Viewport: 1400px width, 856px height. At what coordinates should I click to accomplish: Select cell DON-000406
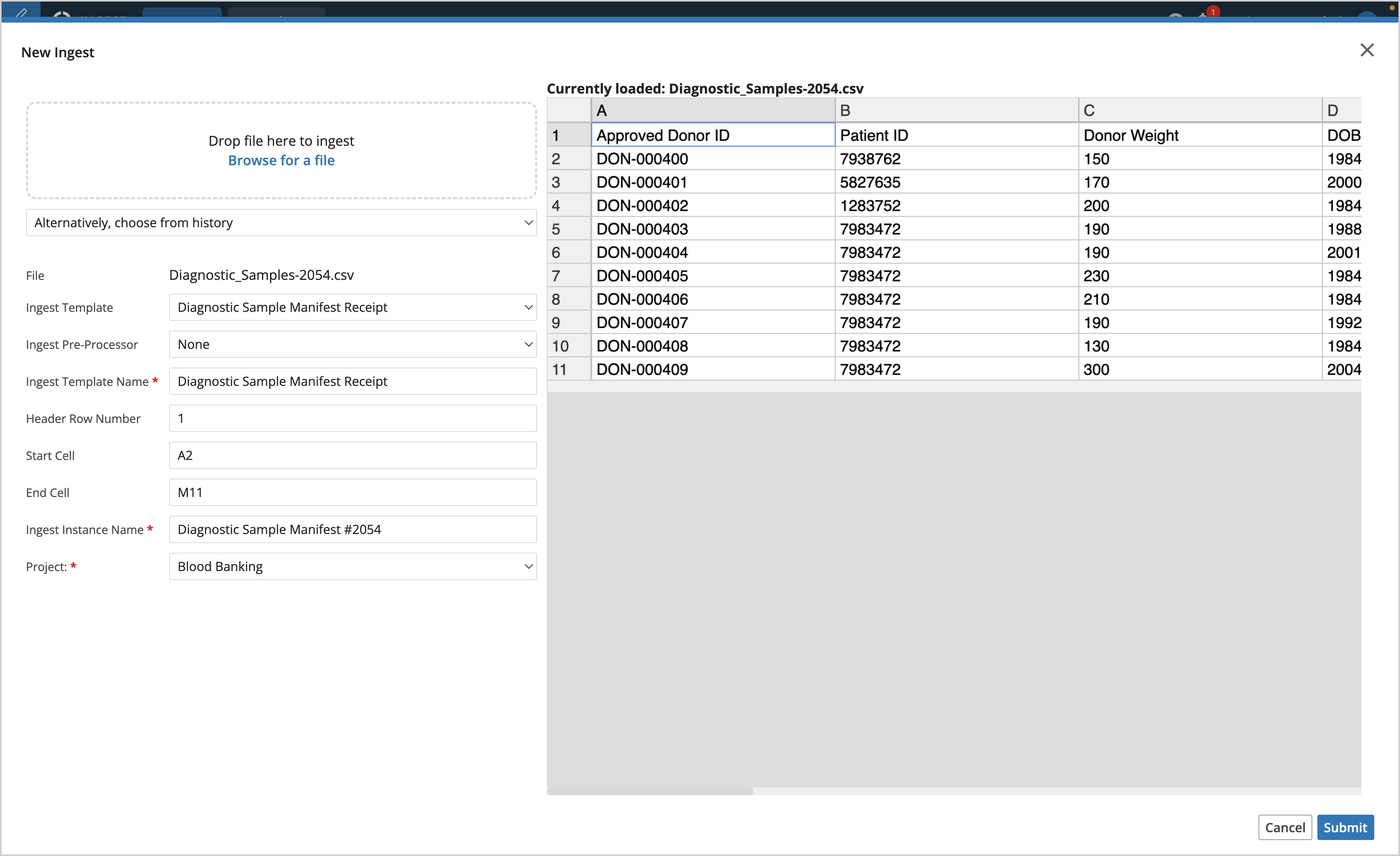pyautogui.click(x=713, y=299)
